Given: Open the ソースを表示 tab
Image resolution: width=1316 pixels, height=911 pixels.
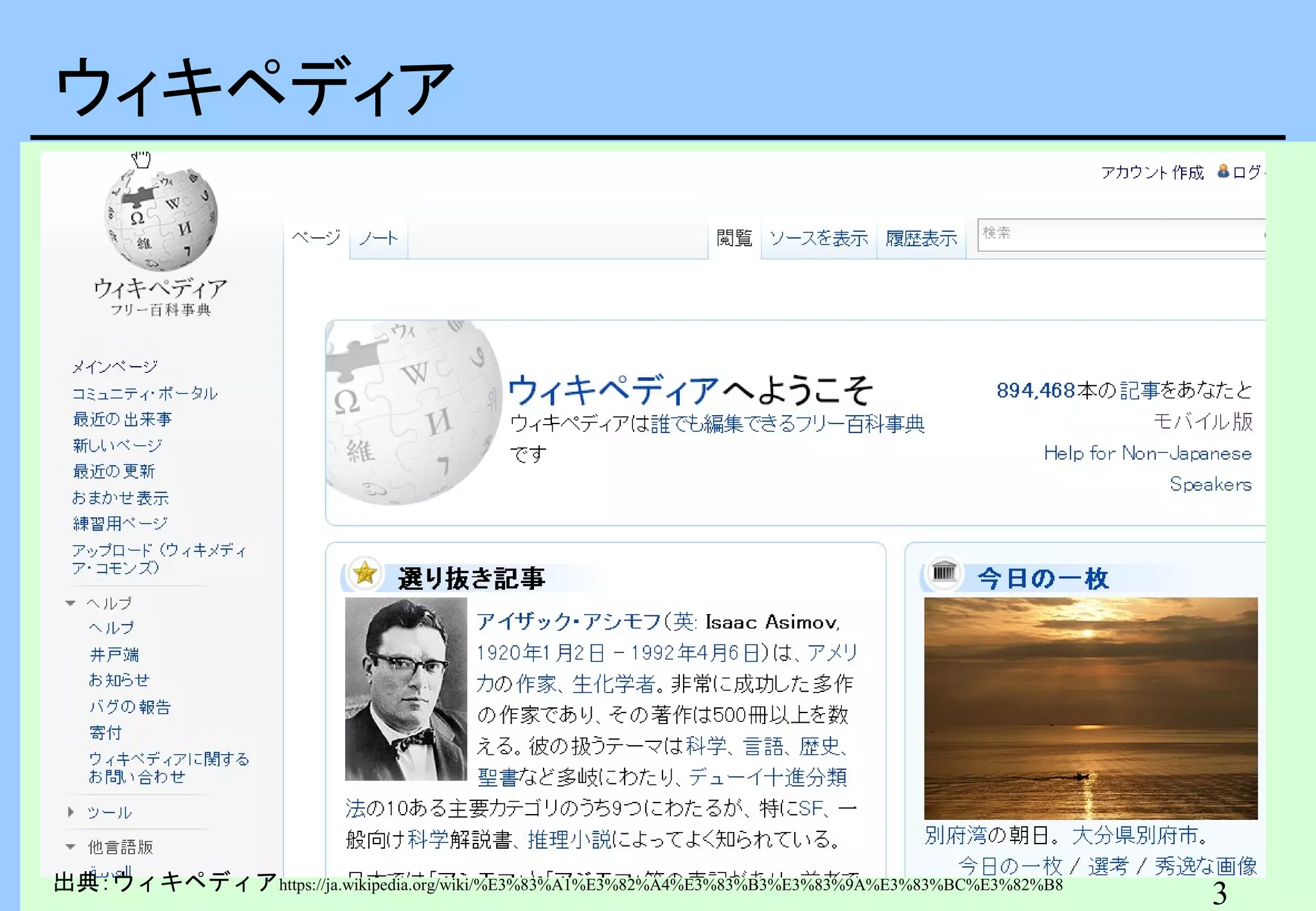Looking at the screenshot, I should tap(819, 238).
